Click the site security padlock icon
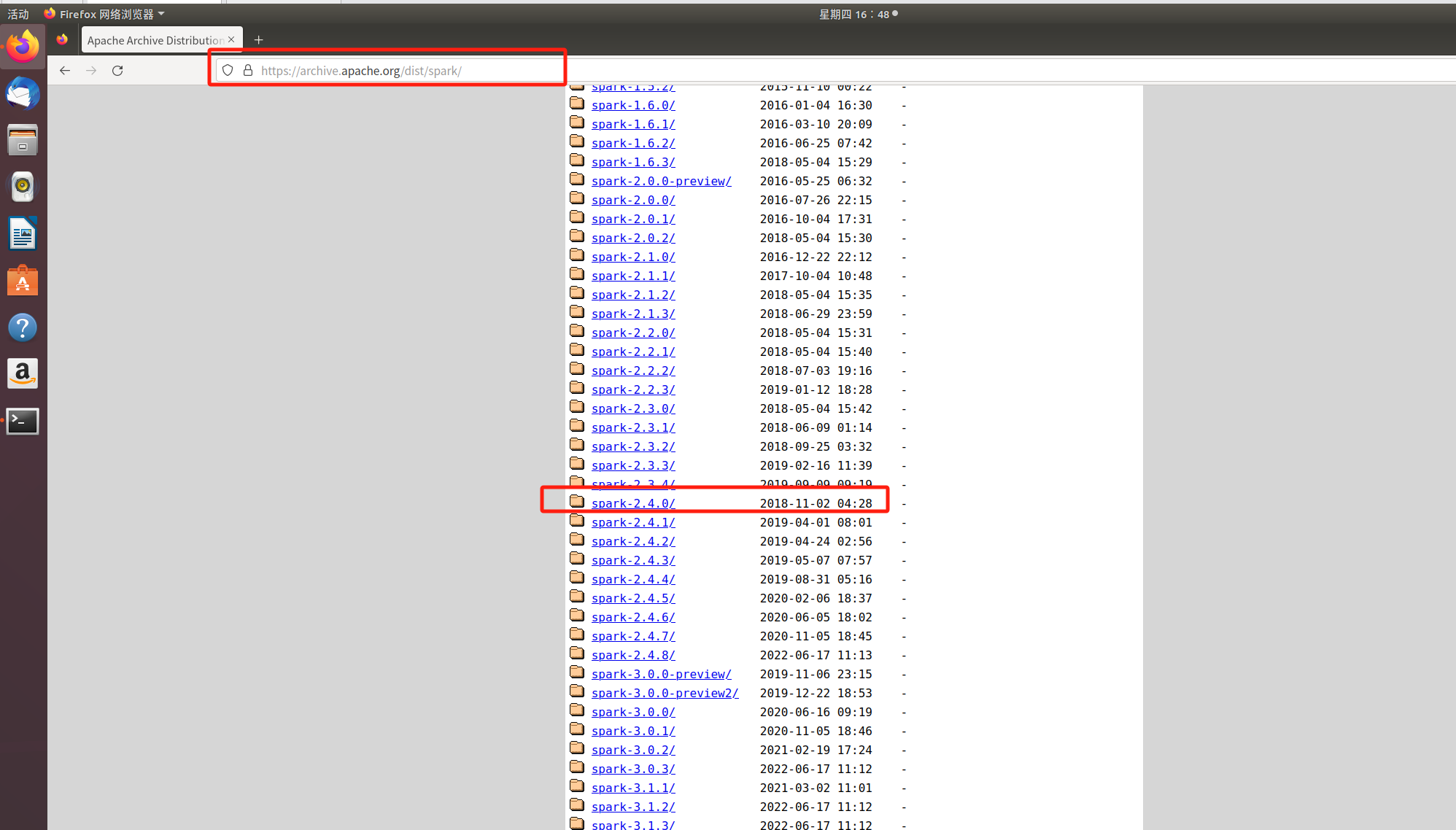The height and width of the screenshot is (830, 1456). [x=248, y=71]
